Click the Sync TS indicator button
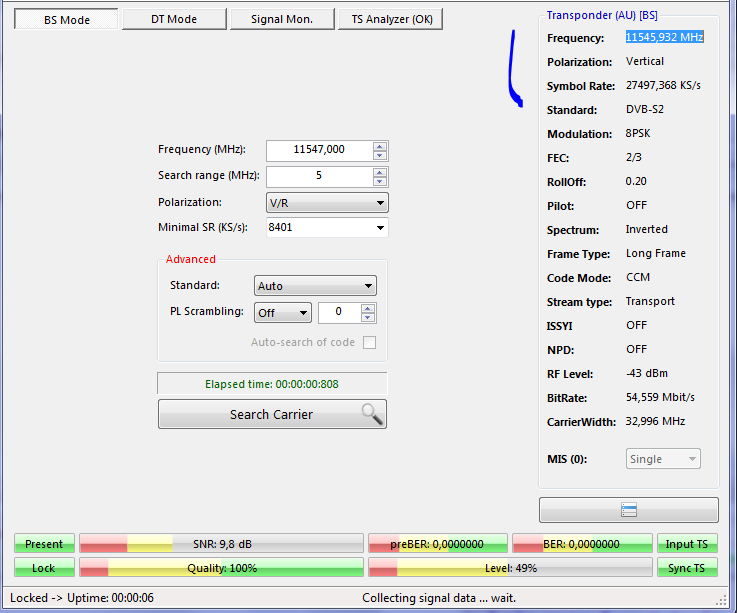 tap(687, 568)
